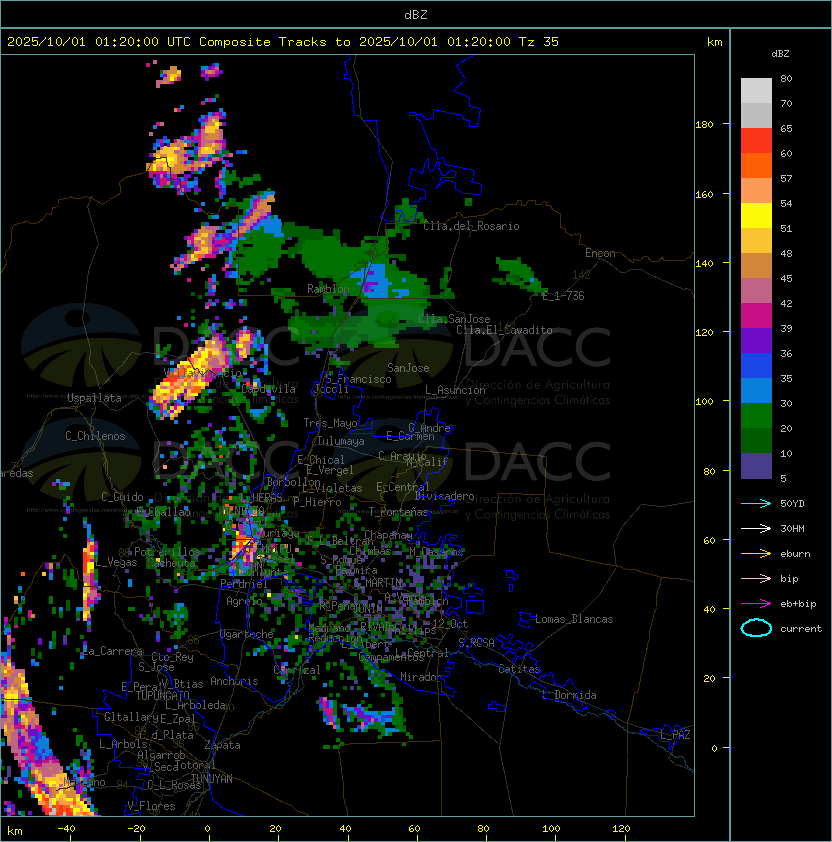Image resolution: width=832 pixels, height=842 pixels.
Task: Click the '120' km tick on the horizontal axis
Action: 621,829
